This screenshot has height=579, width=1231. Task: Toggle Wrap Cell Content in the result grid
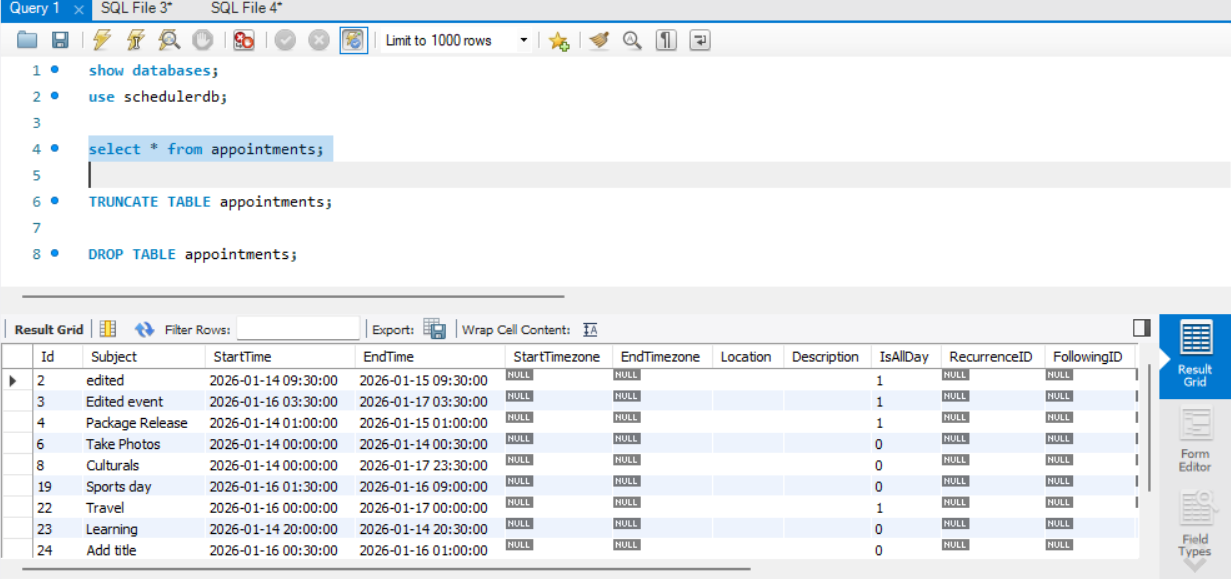pos(590,329)
